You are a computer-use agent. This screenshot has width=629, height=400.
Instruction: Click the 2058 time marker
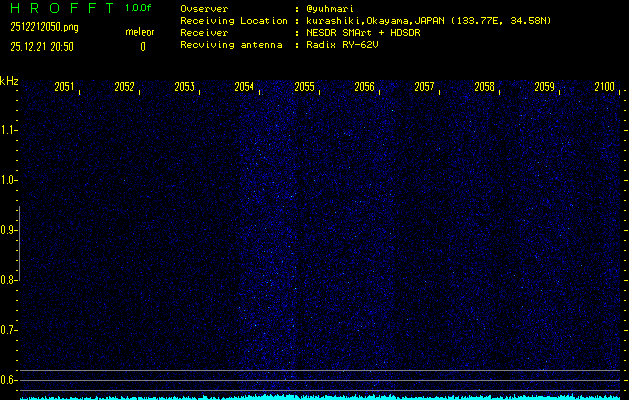(485, 87)
